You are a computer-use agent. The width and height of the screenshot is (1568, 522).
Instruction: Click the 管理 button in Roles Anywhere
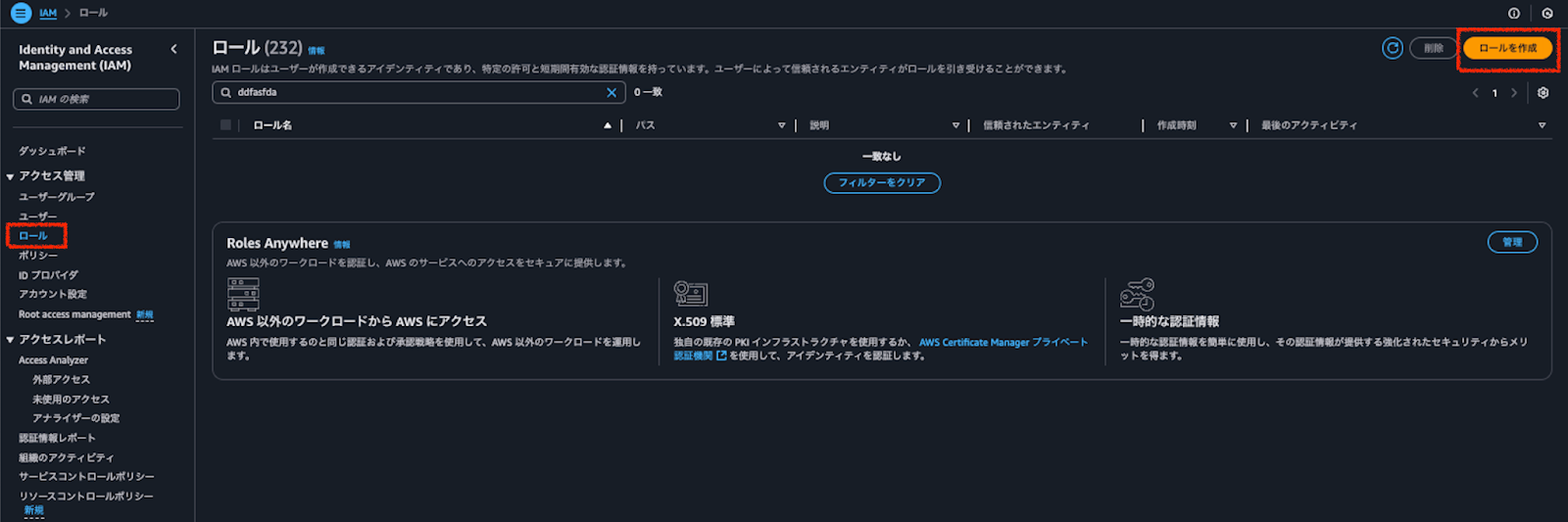(1512, 243)
